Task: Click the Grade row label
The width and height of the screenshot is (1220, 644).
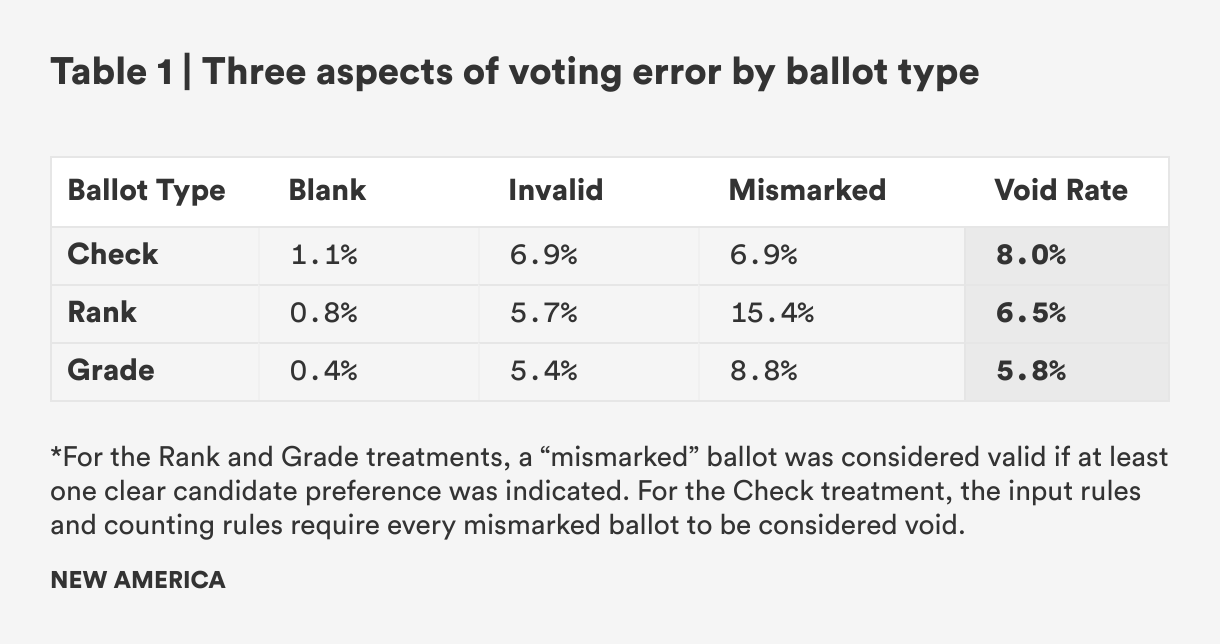Action: [x=111, y=370]
